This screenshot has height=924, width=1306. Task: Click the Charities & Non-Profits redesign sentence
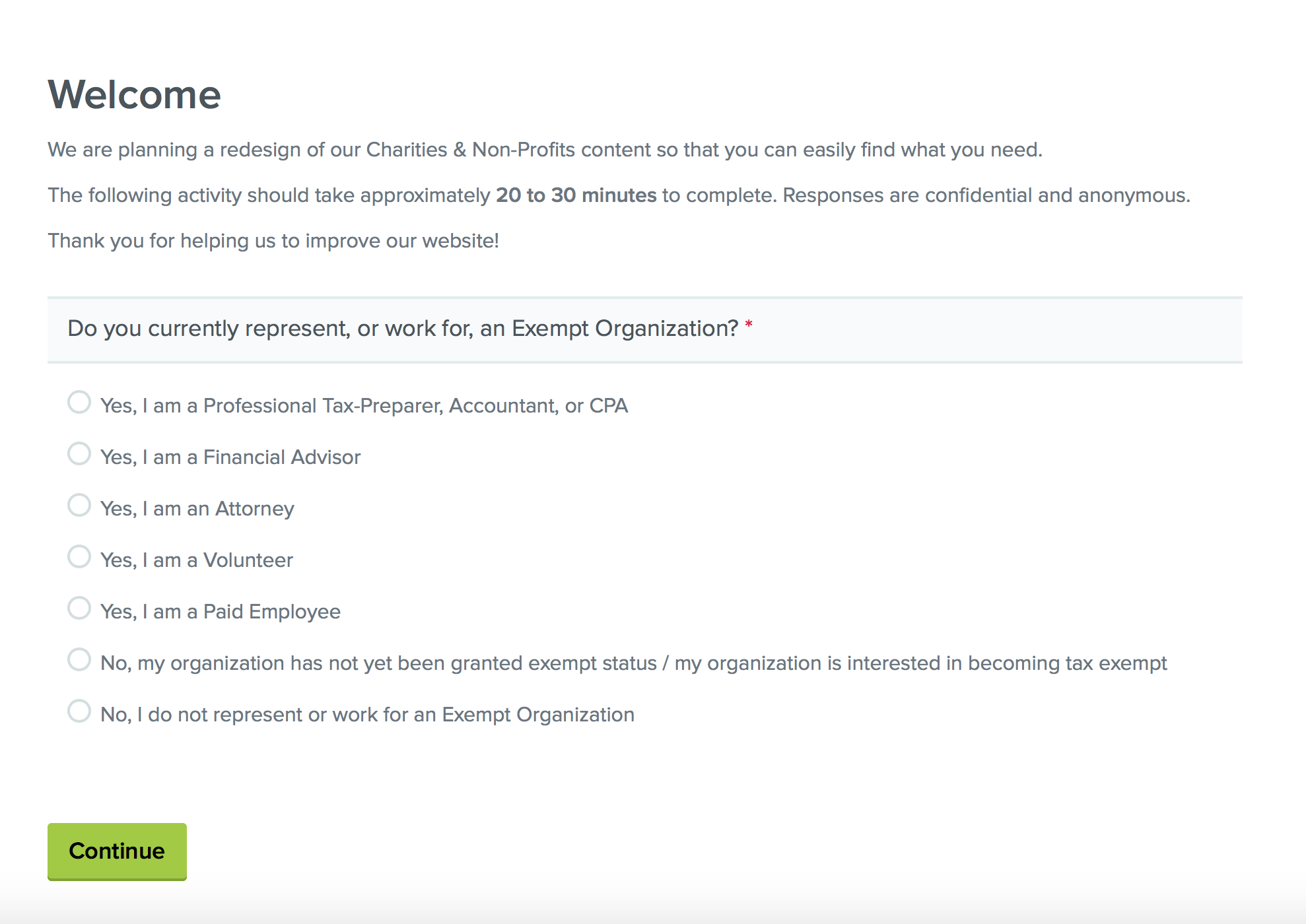[x=545, y=150]
